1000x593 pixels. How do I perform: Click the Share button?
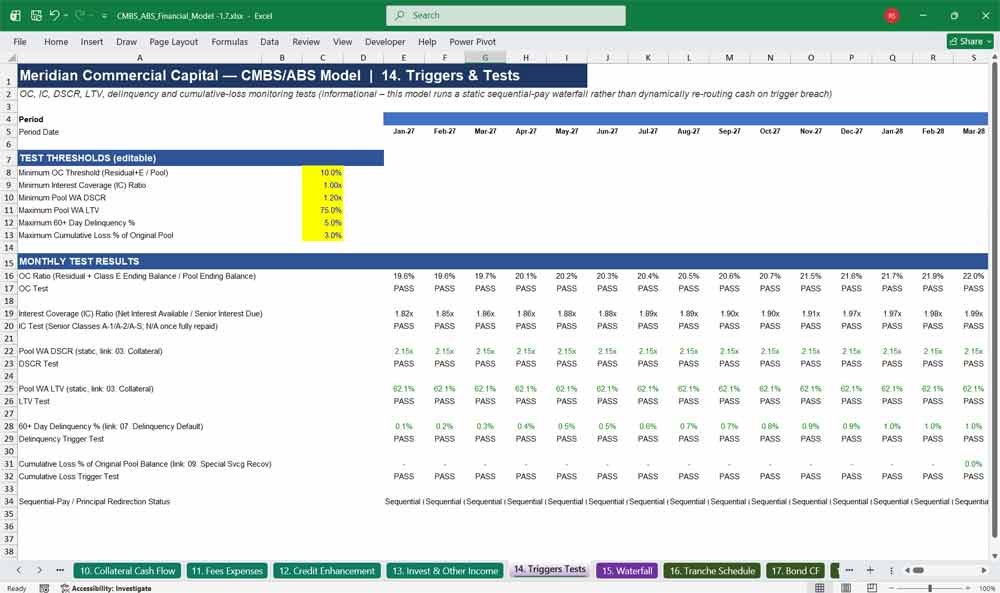click(x=970, y=41)
